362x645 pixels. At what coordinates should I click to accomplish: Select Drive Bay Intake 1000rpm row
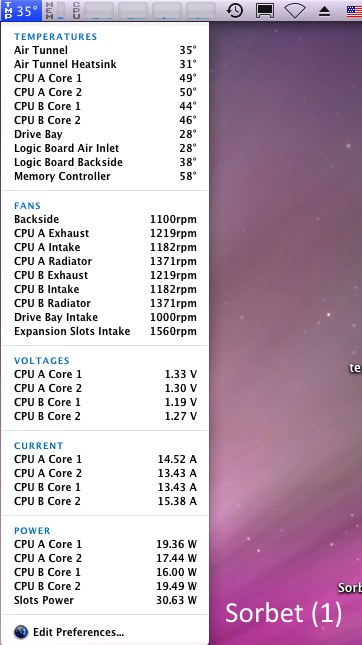click(x=105, y=317)
